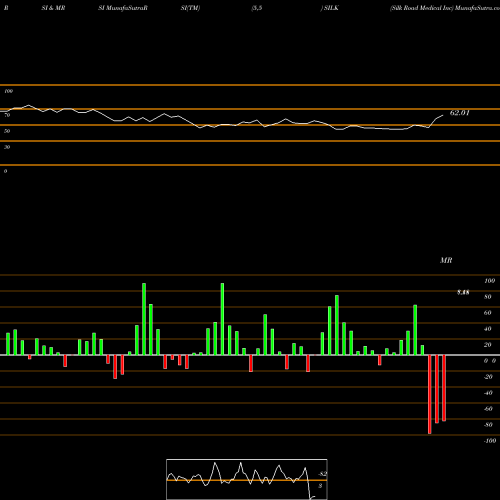Click the 60 axis label on MR chart
500x500 pixels.
(x=488, y=313)
